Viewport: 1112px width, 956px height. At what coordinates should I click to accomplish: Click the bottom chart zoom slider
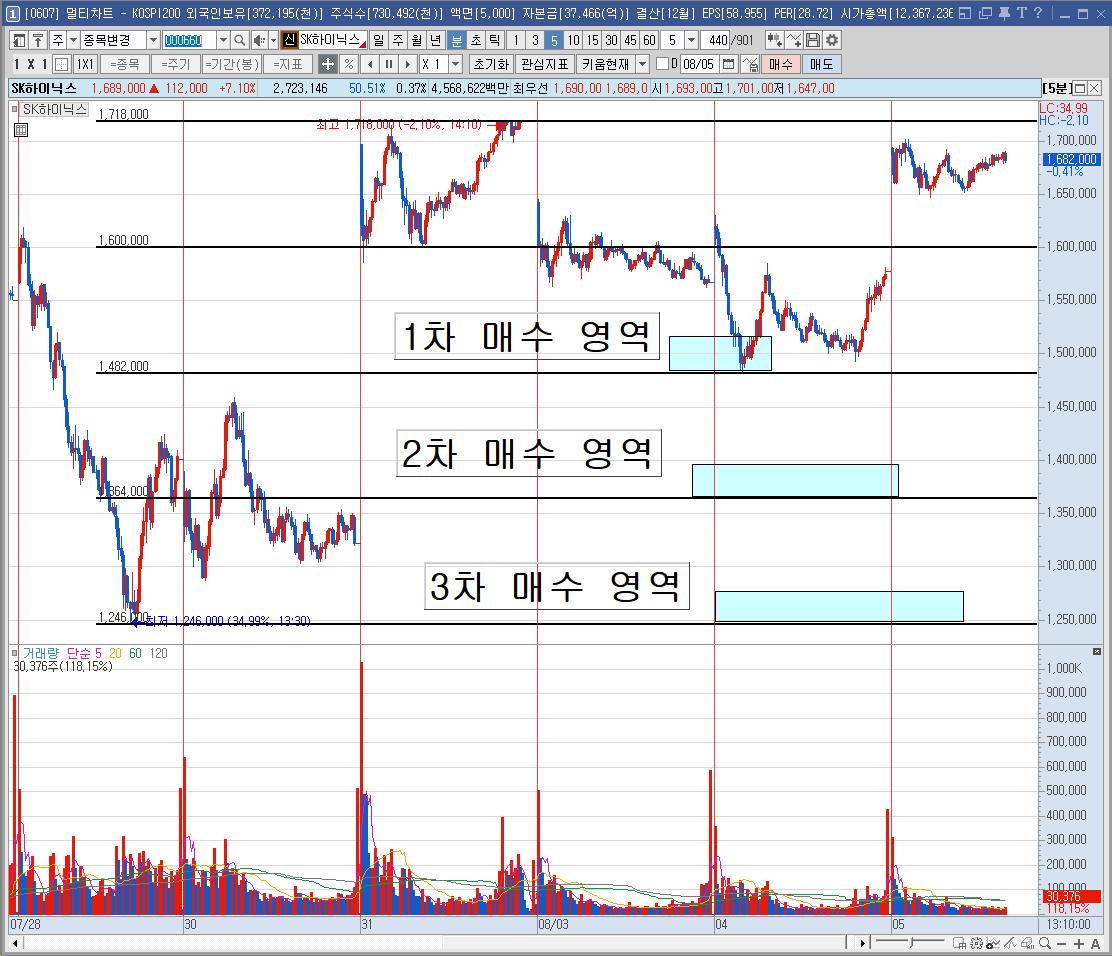point(911,943)
